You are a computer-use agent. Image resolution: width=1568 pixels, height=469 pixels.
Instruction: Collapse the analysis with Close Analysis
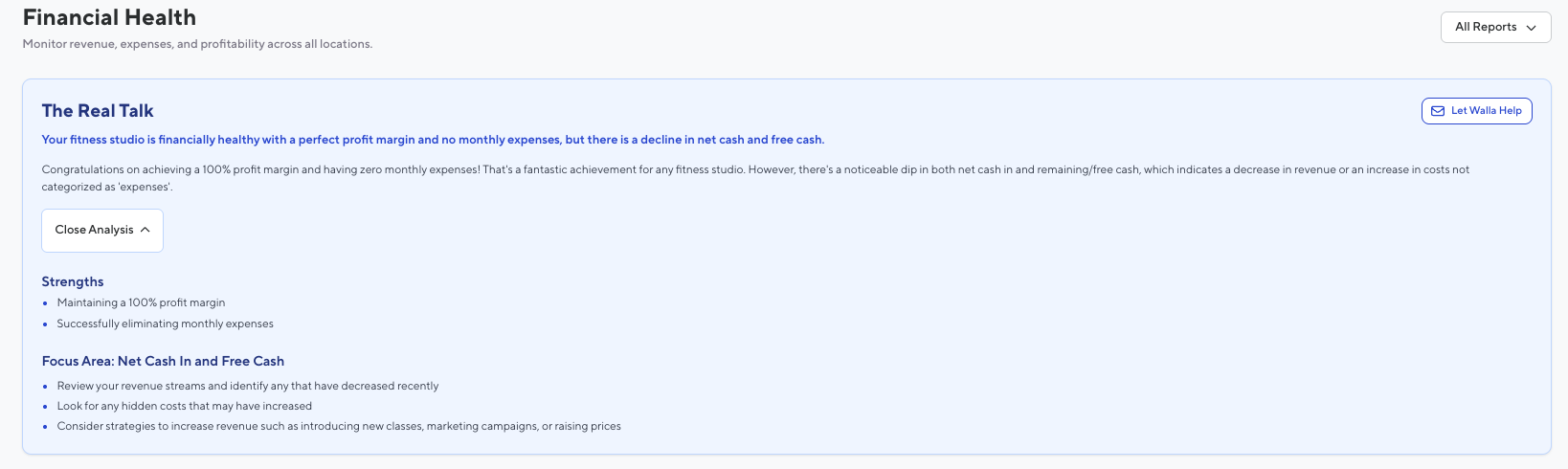pyautogui.click(x=101, y=231)
